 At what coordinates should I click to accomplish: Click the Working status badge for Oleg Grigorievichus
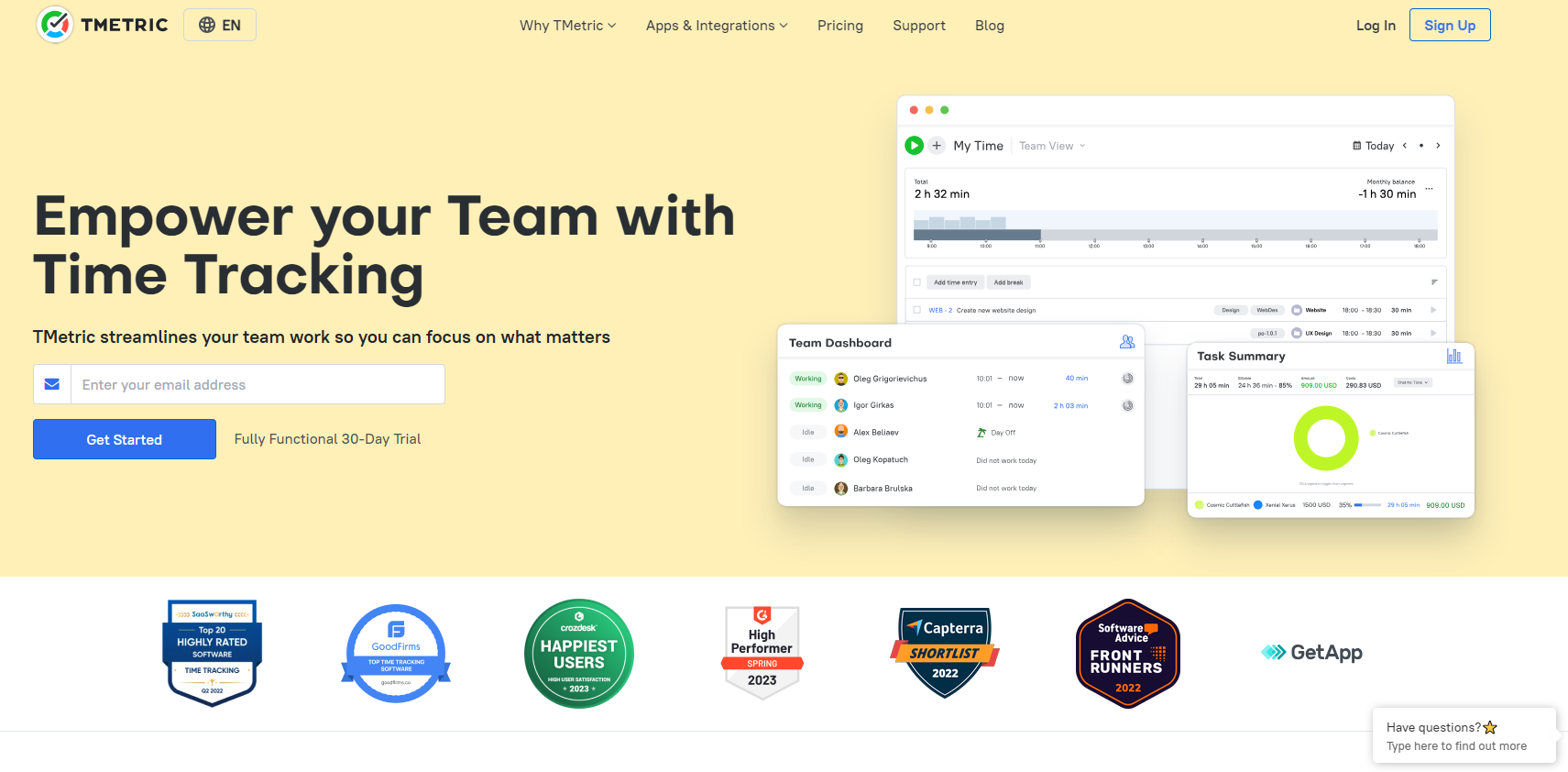pyautogui.click(x=808, y=379)
